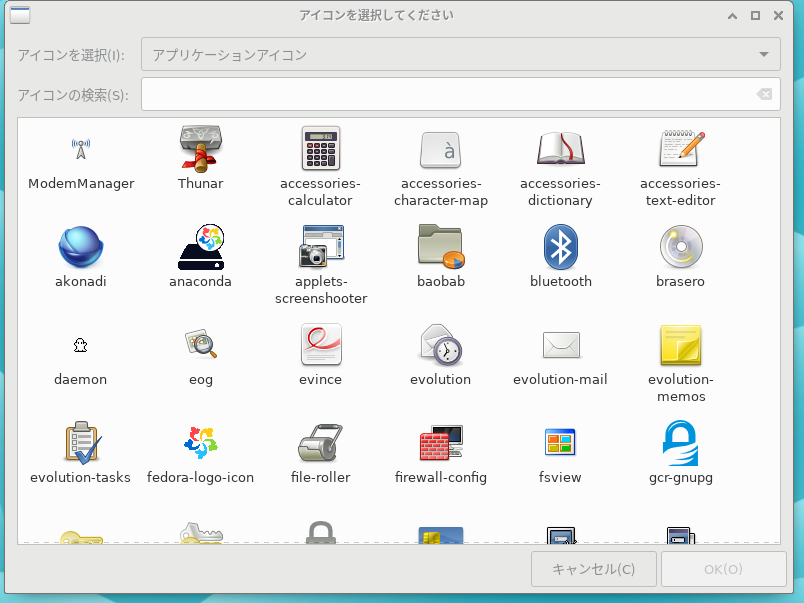Choose the daemon icon
Screen dimensions: 804x603
pyautogui.click(x=81, y=345)
